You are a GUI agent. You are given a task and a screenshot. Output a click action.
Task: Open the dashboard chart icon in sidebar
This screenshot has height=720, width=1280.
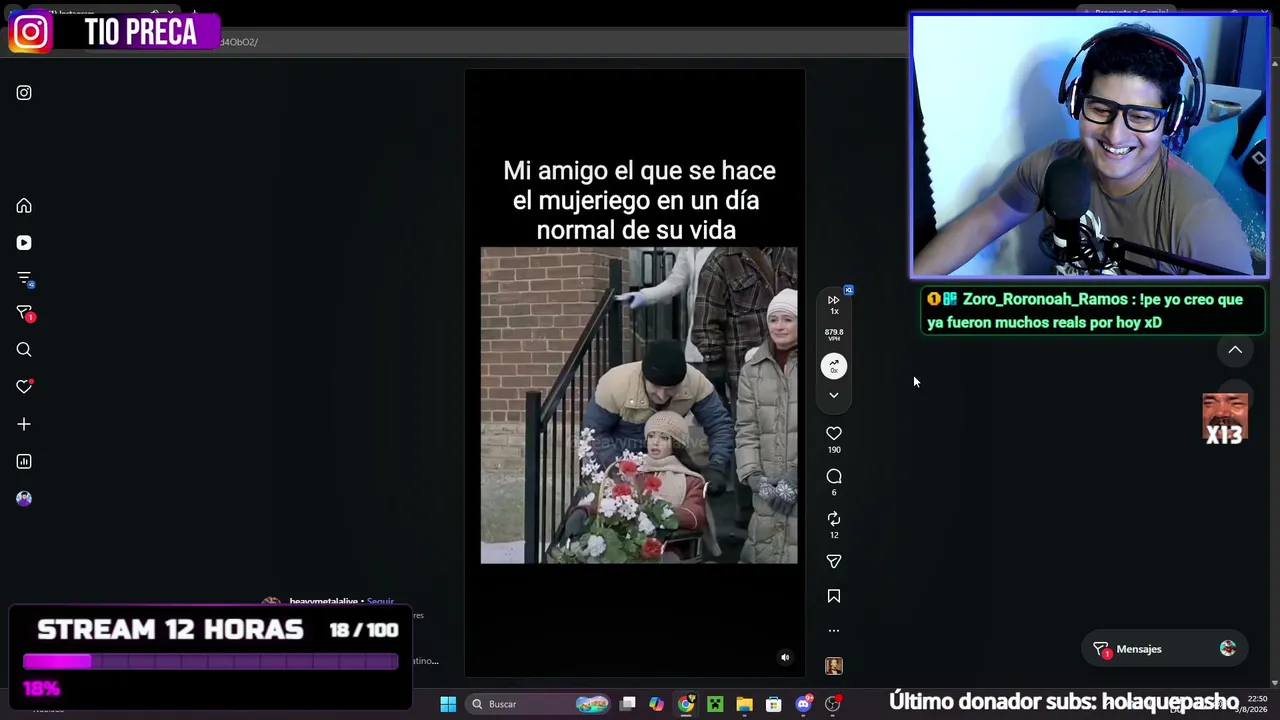point(24,461)
